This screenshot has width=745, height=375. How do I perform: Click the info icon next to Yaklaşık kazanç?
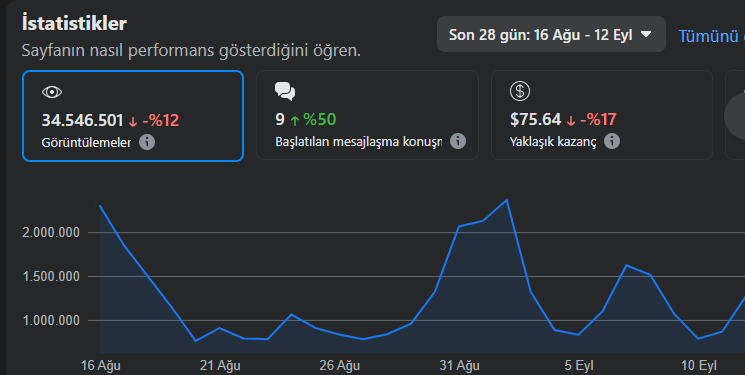pyautogui.click(x=611, y=141)
